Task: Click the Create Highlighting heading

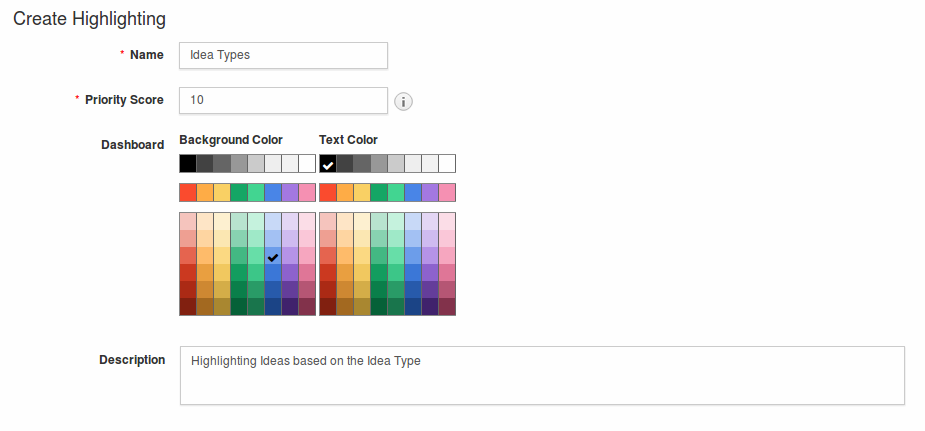Action: click(89, 19)
